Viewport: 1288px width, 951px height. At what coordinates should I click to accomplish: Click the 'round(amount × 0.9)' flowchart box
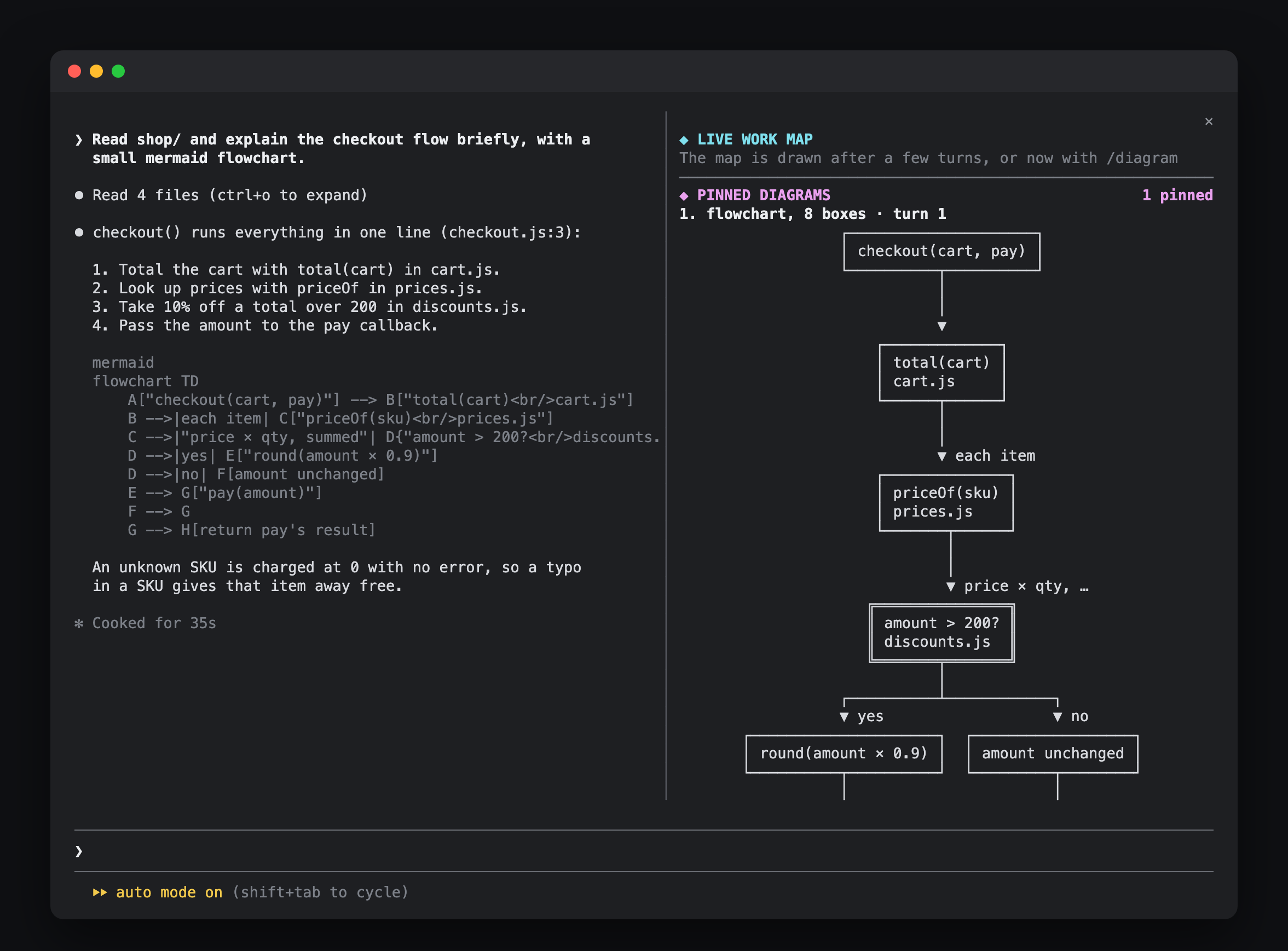[x=844, y=753]
